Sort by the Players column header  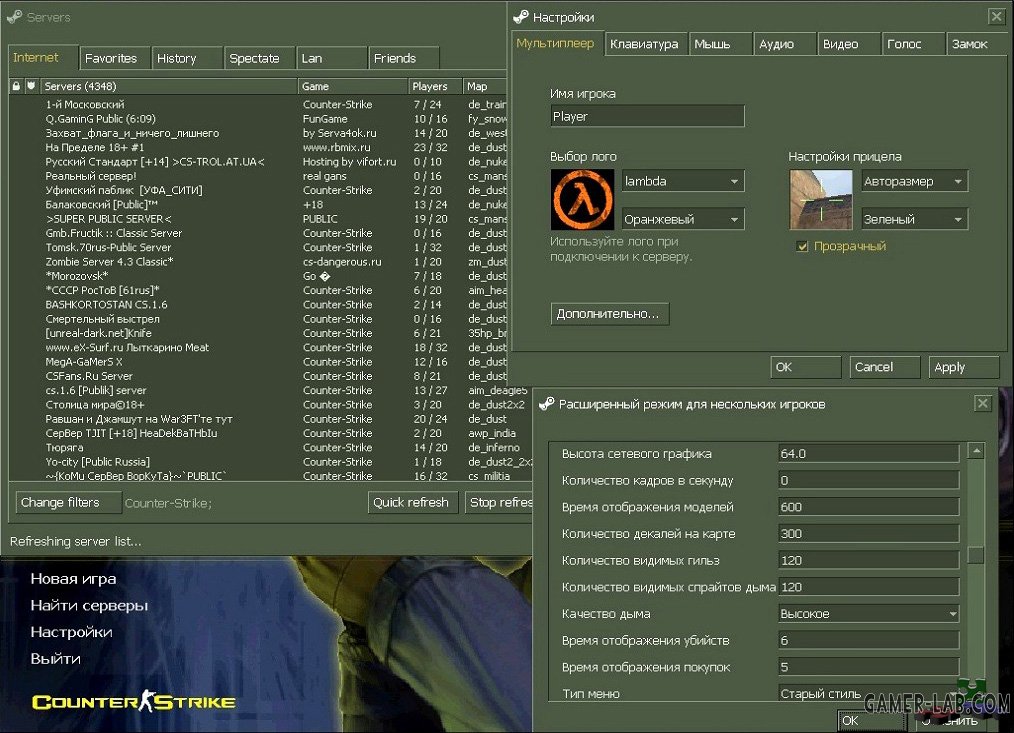click(x=436, y=86)
